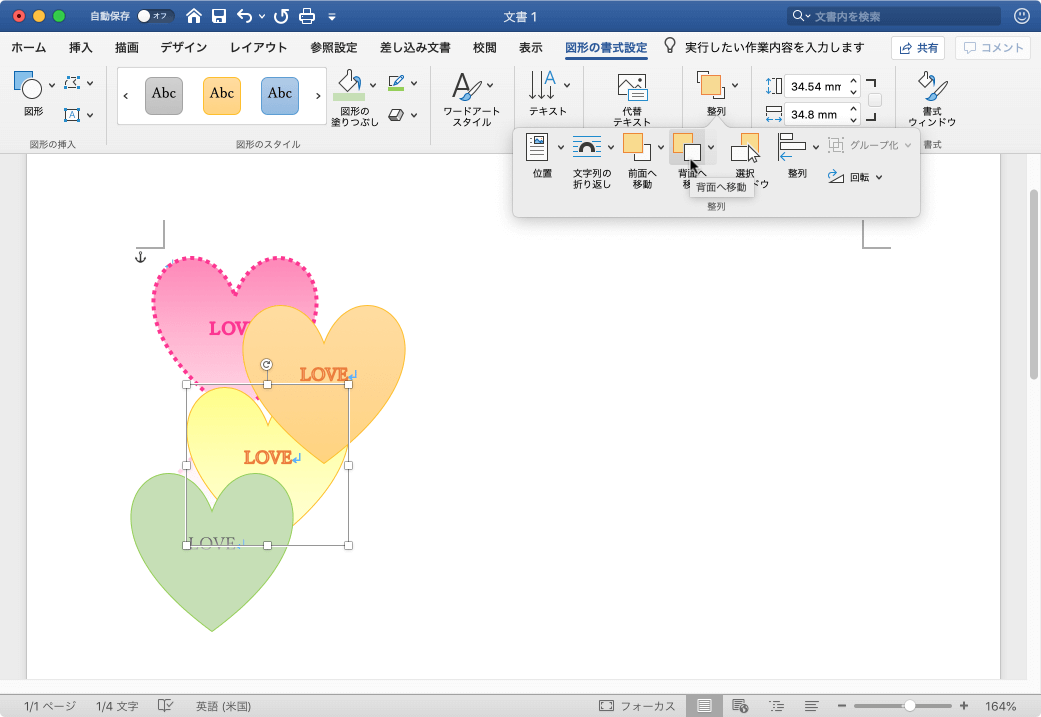Insert a text box icon
This screenshot has height=717, width=1041.
(x=72, y=115)
